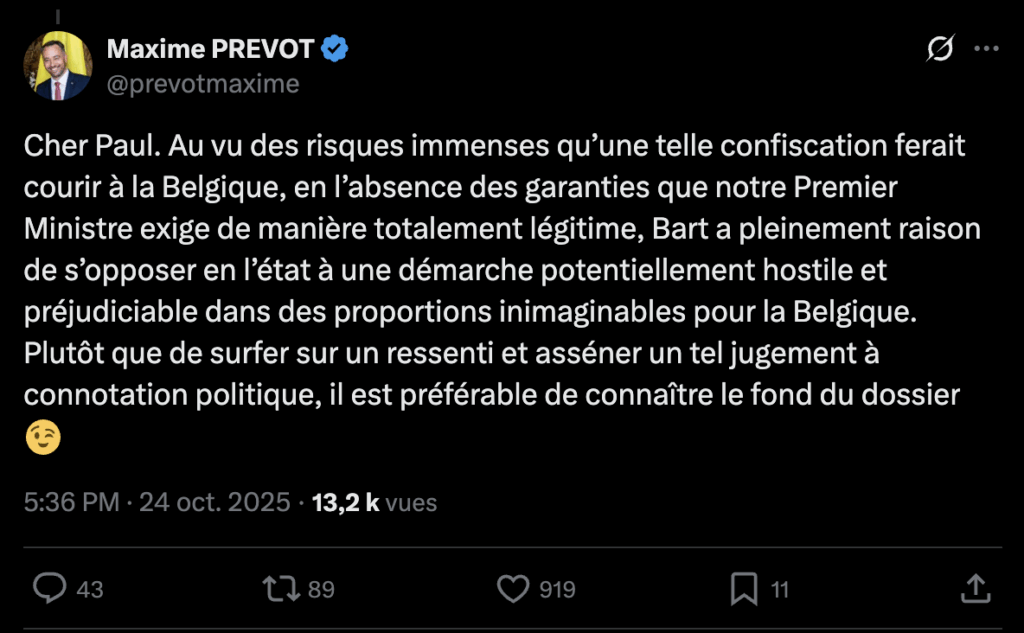
Task: Open the share upload arrow icon
Action: click(x=975, y=589)
